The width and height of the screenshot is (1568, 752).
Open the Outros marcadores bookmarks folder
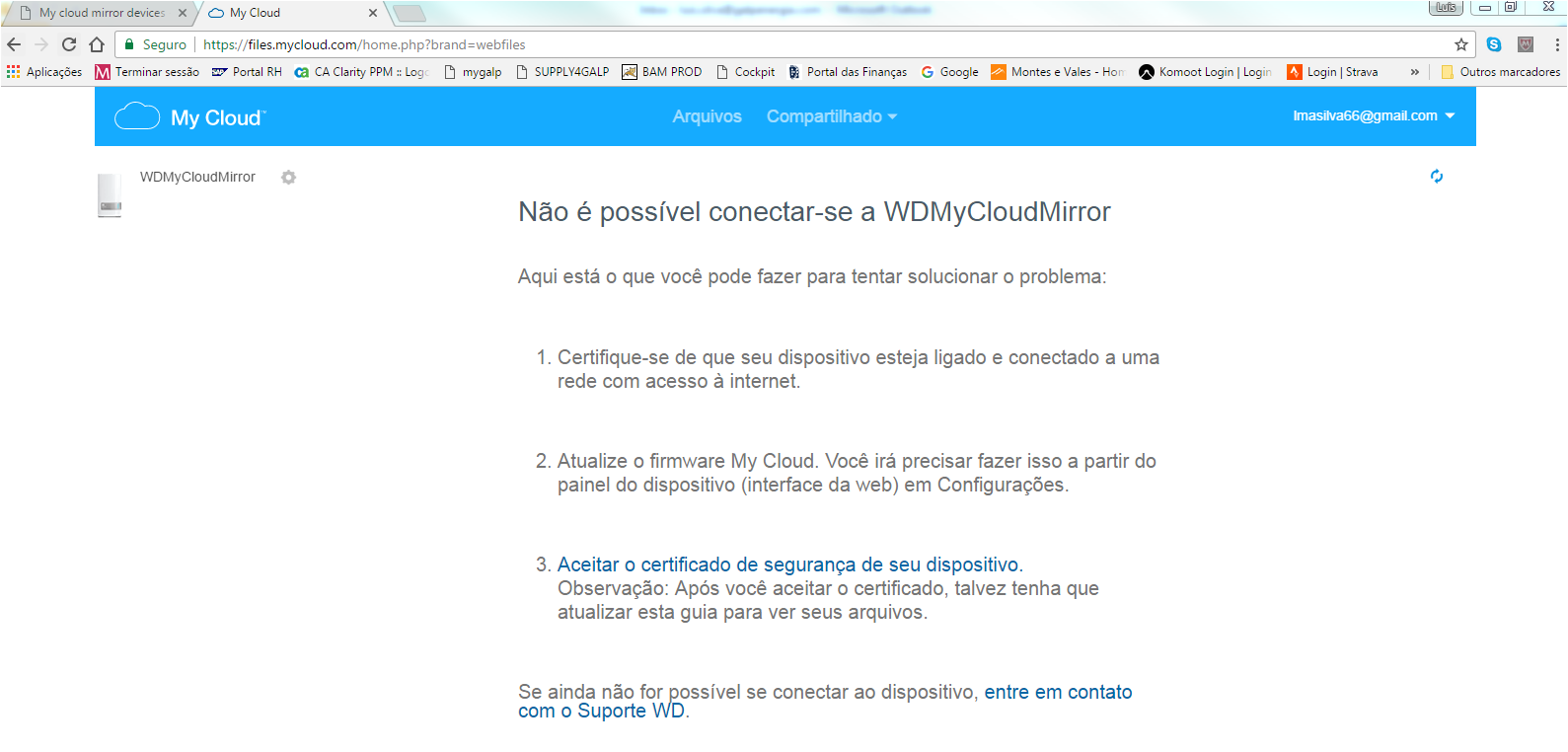pyautogui.click(x=1501, y=72)
